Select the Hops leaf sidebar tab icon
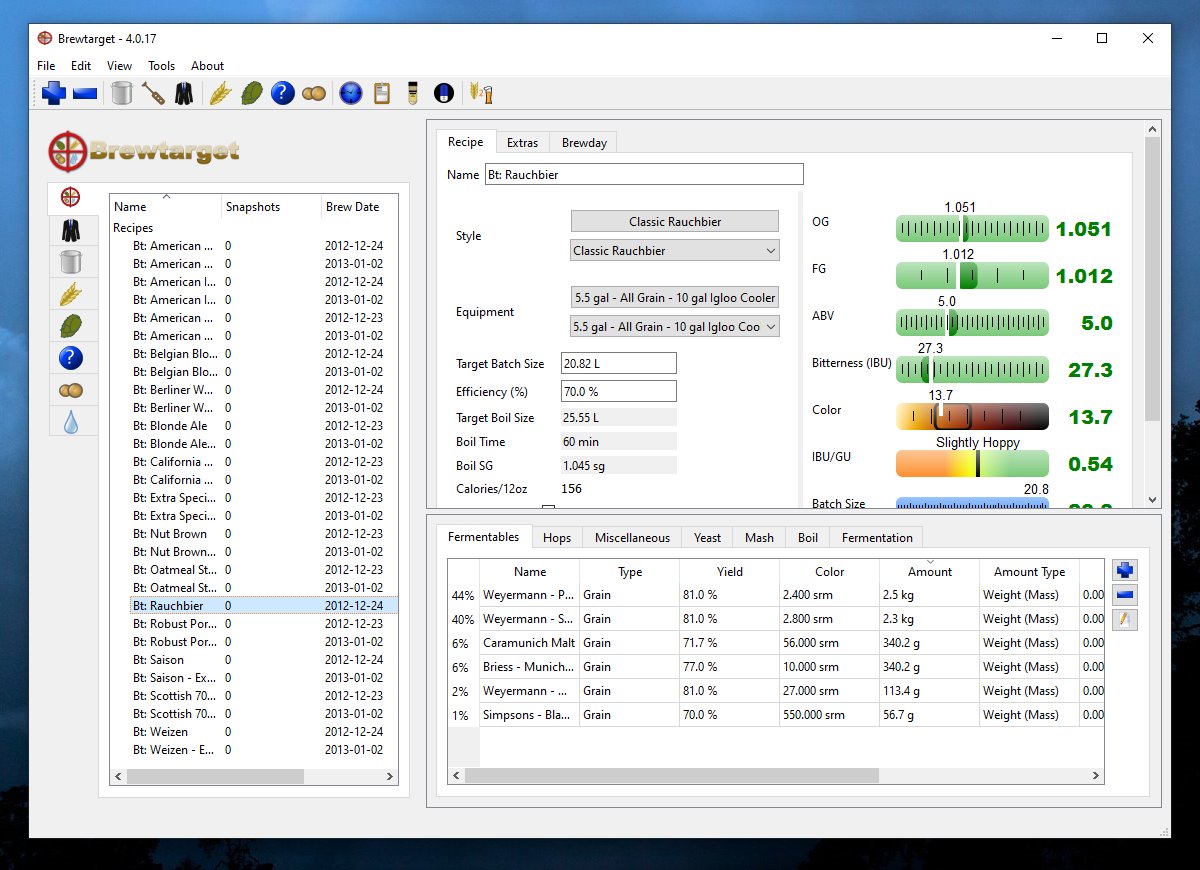This screenshot has width=1200, height=870. click(70, 326)
